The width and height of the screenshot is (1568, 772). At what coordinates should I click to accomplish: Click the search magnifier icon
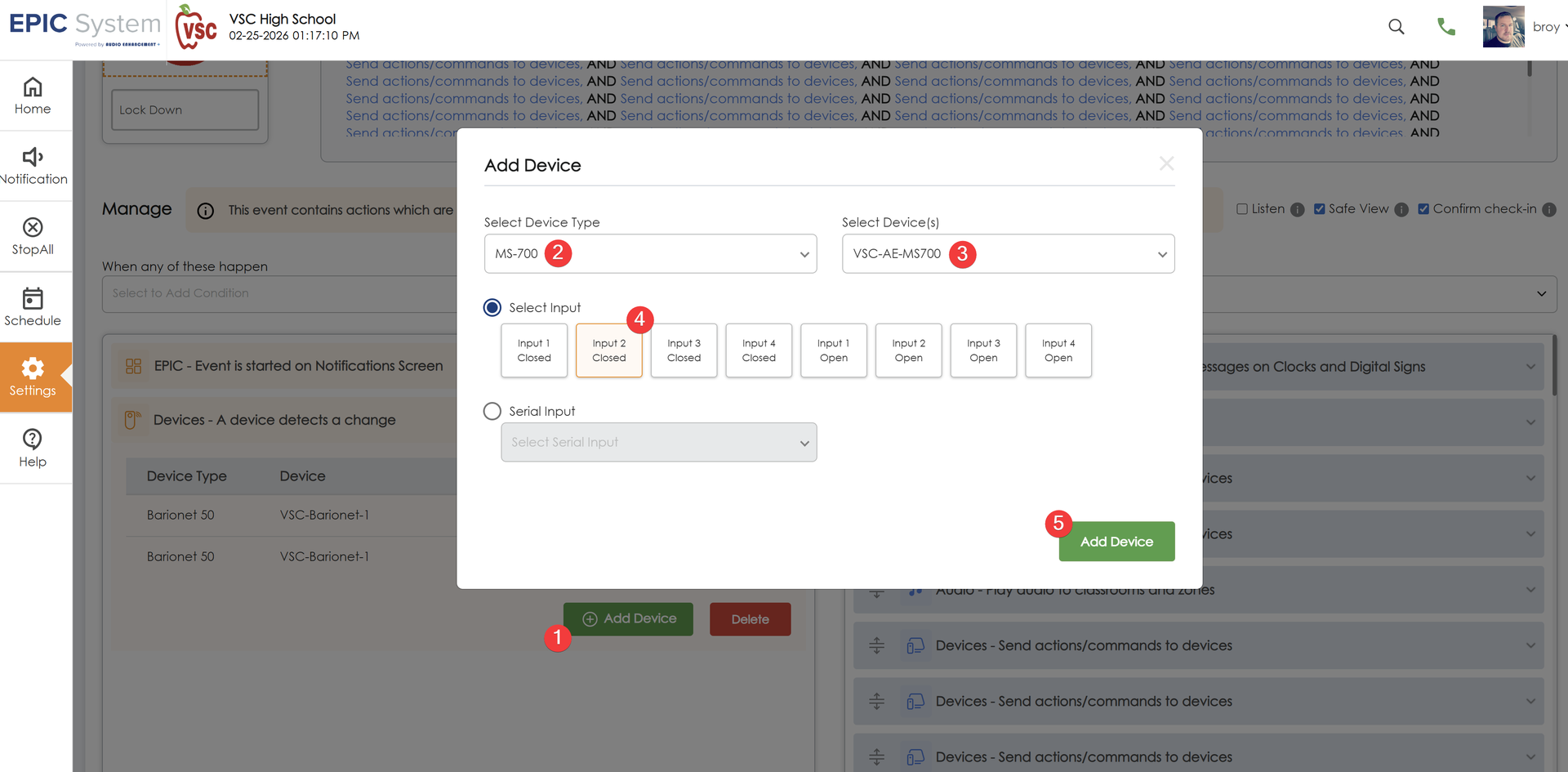1396,27
